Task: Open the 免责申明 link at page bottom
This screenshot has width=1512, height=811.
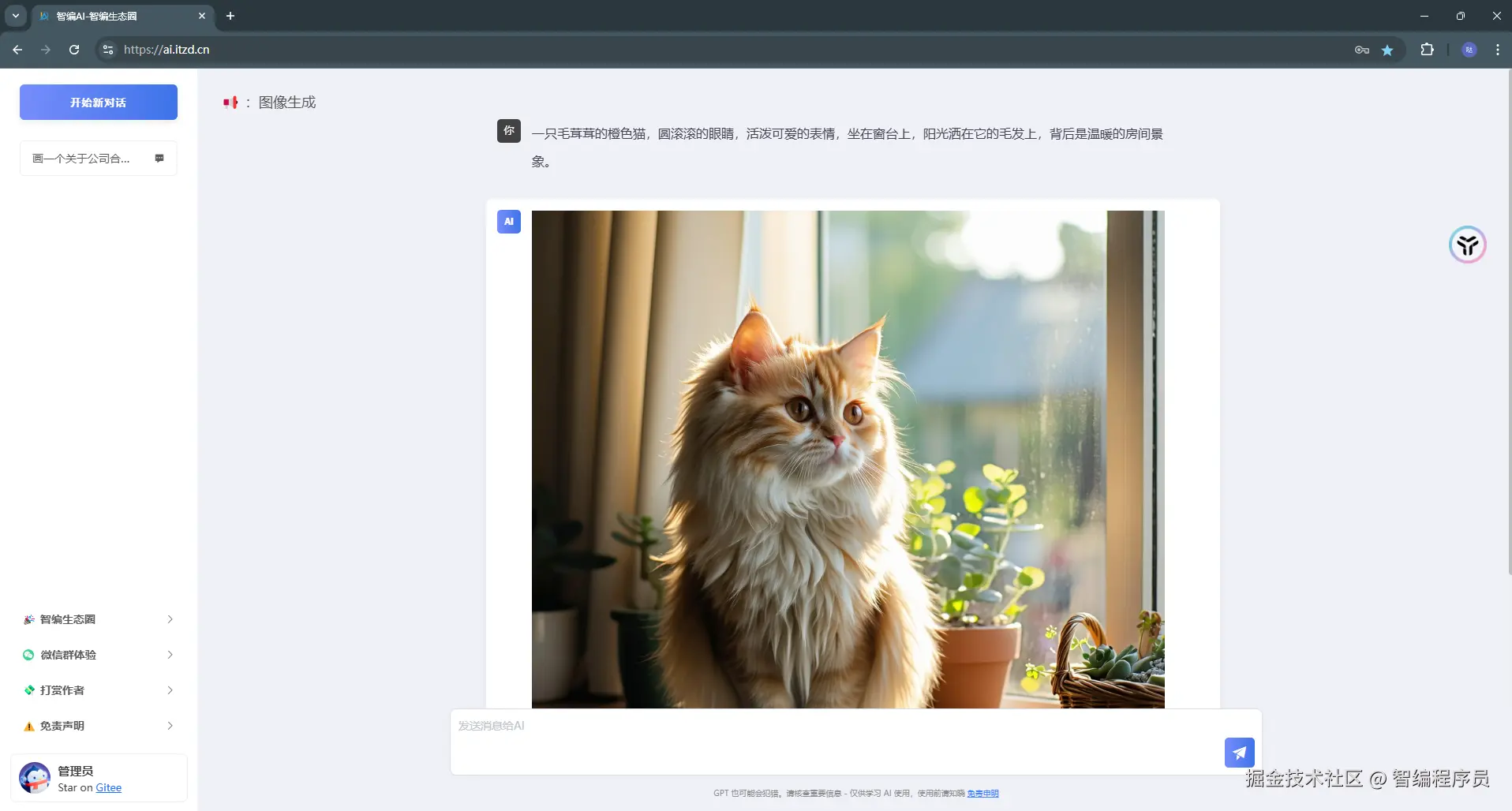Action: (982, 794)
